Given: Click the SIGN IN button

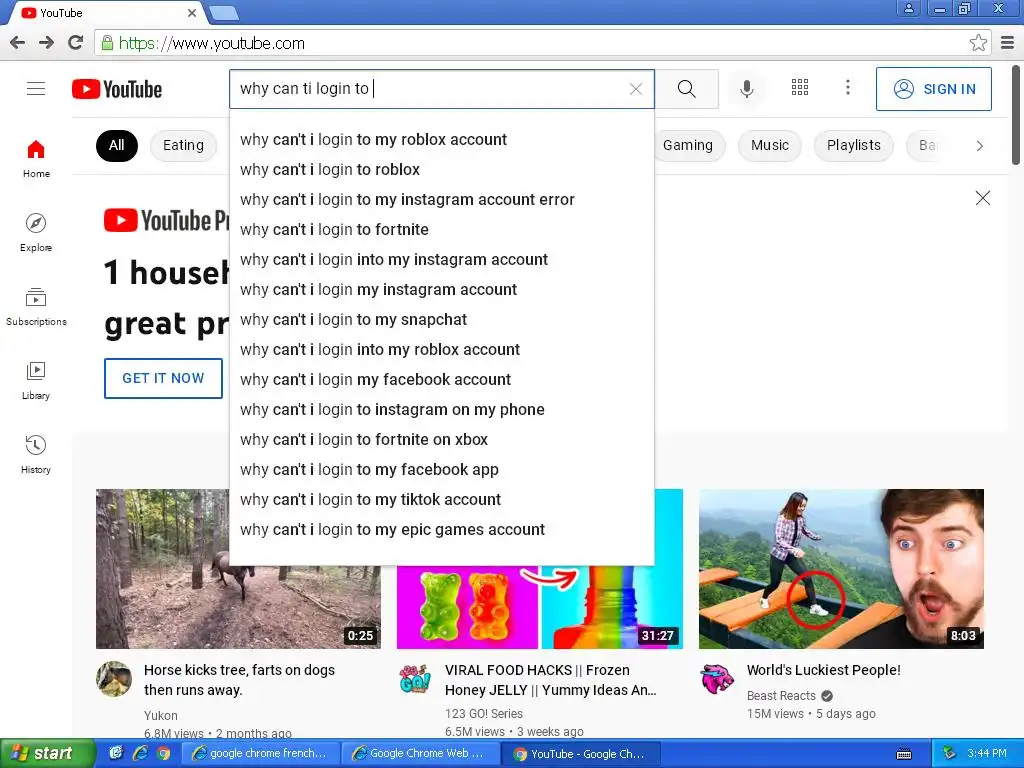Looking at the screenshot, I should (933, 89).
